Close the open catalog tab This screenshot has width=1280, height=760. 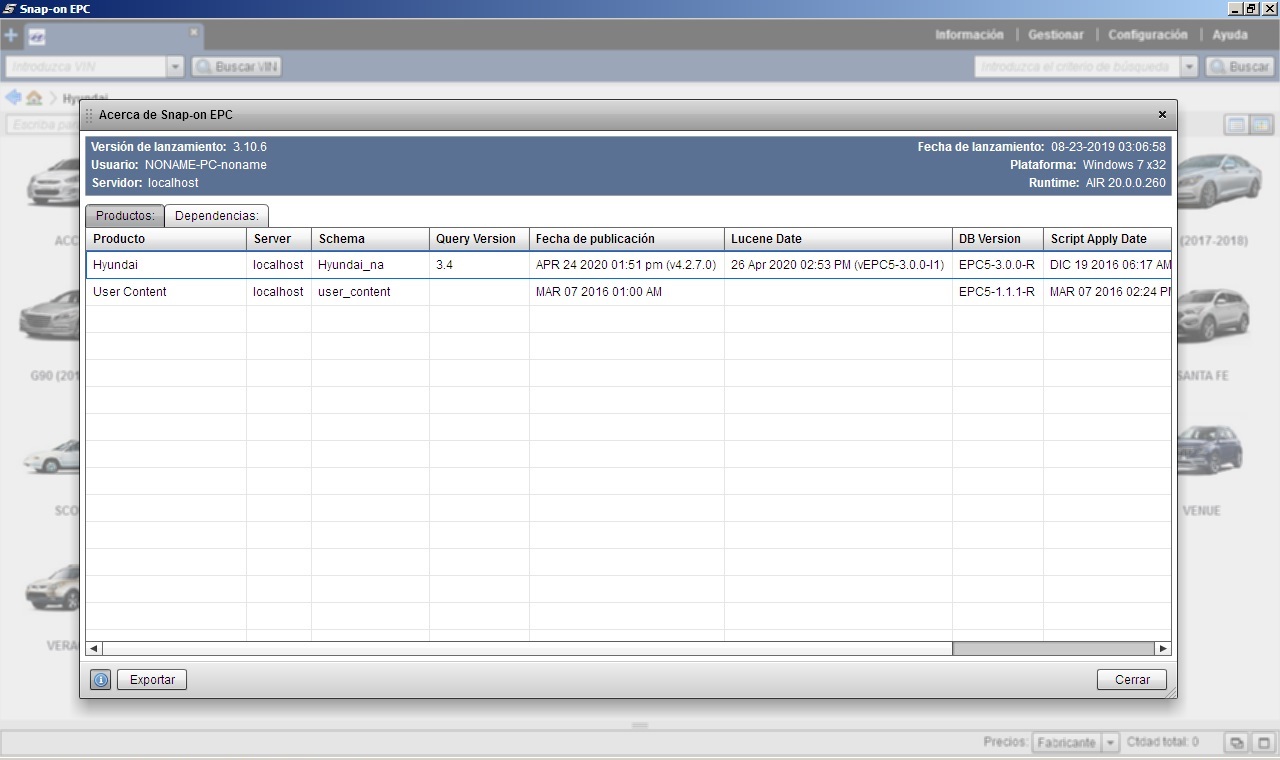tap(194, 32)
